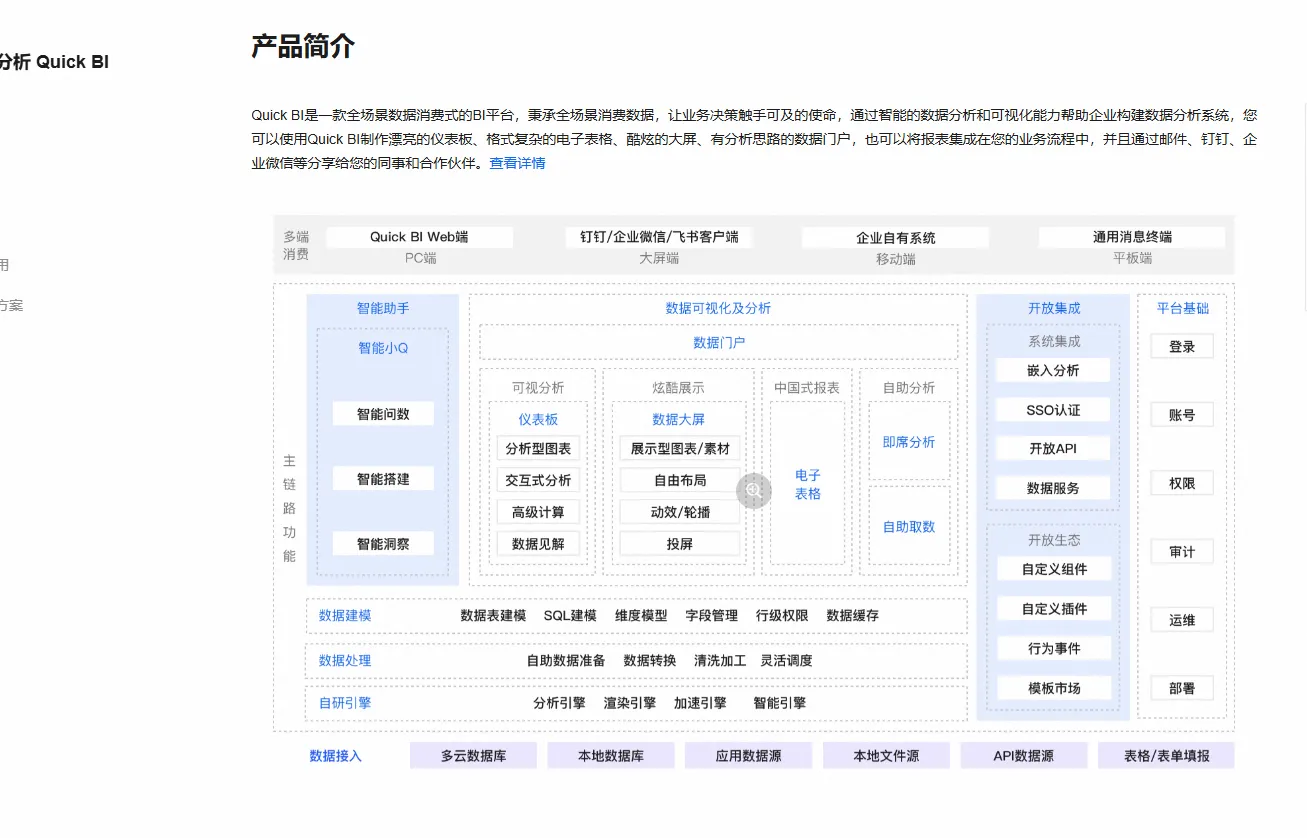Click the 登录 box
1307x838 pixels.
tap(1182, 346)
